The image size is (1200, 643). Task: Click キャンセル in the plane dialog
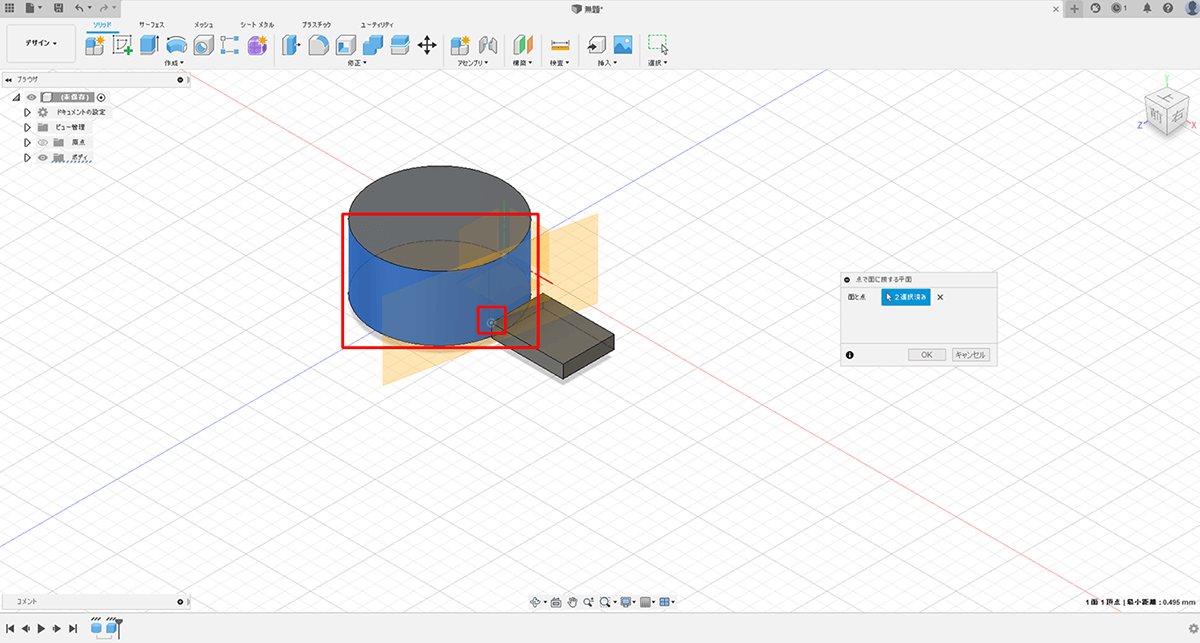click(971, 355)
